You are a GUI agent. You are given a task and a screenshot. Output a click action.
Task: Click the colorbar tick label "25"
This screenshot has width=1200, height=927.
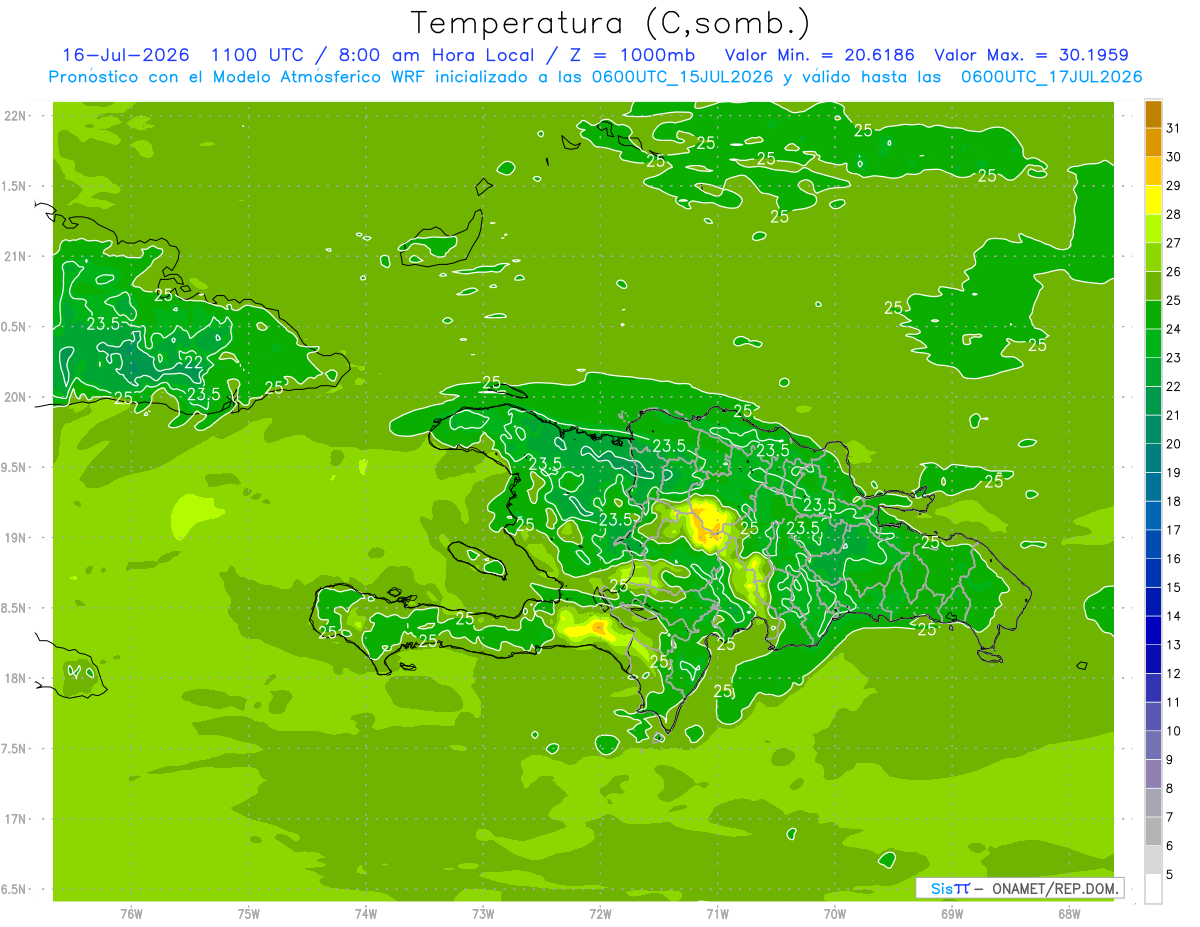point(1174,299)
